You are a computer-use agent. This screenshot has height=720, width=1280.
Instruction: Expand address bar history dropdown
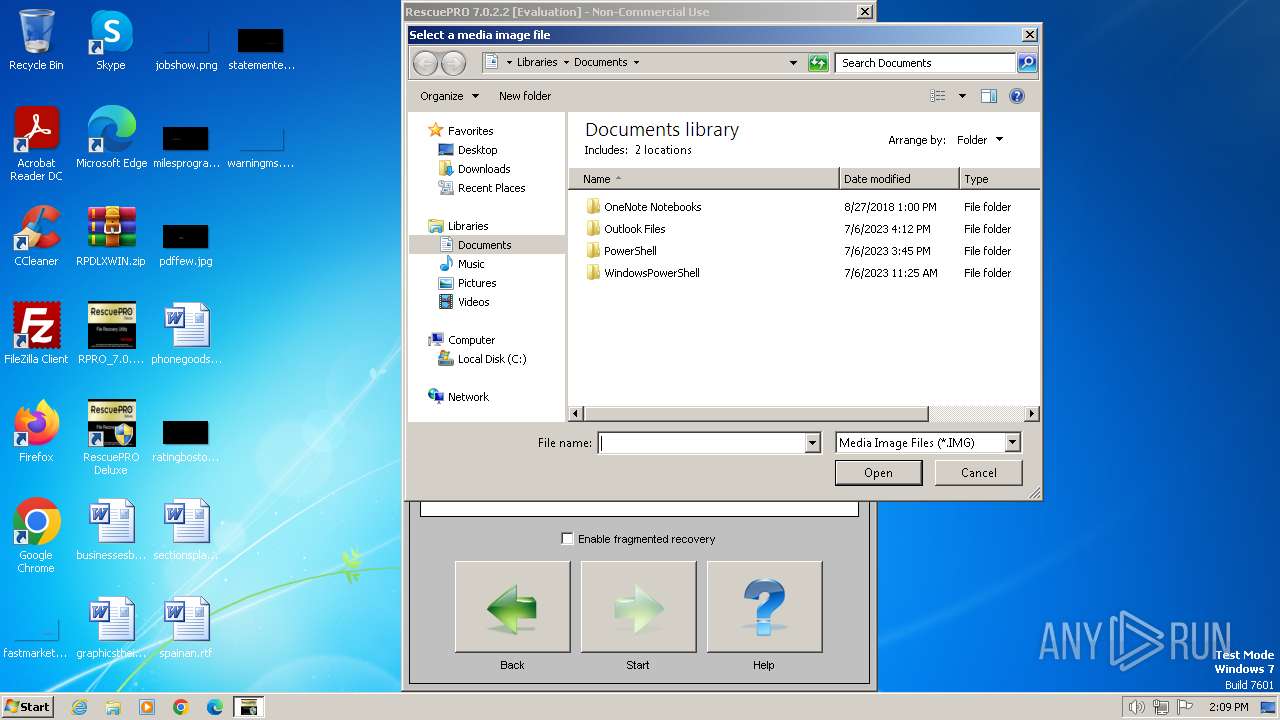pos(793,63)
